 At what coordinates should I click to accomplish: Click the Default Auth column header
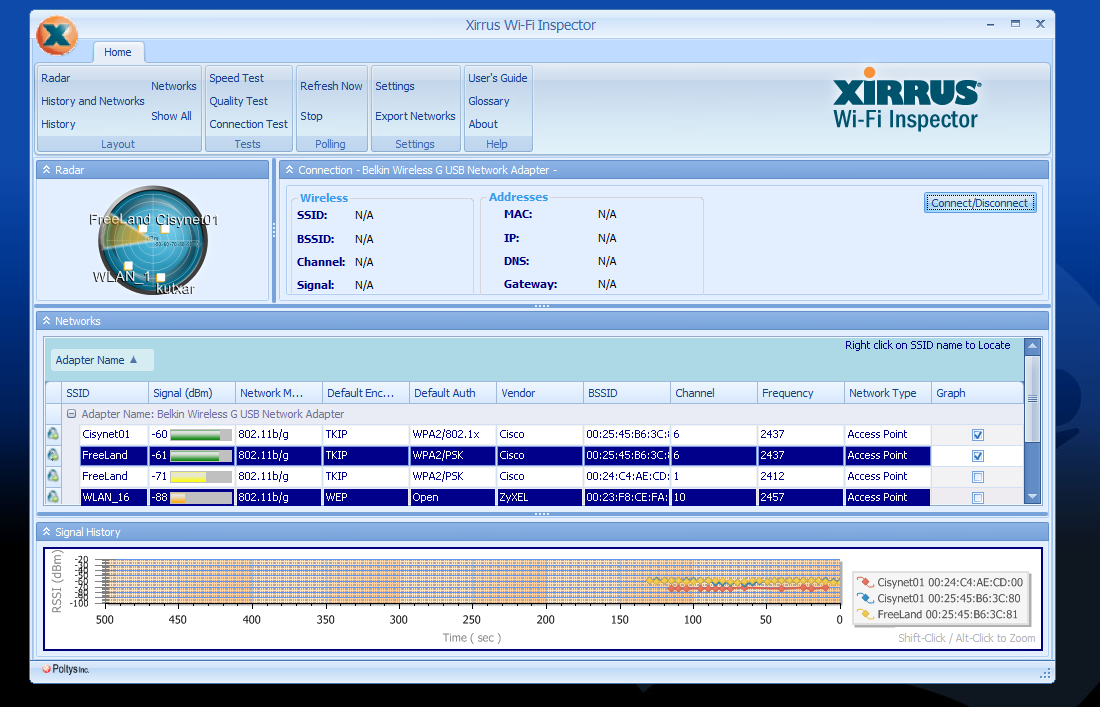pyautogui.click(x=453, y=393)
